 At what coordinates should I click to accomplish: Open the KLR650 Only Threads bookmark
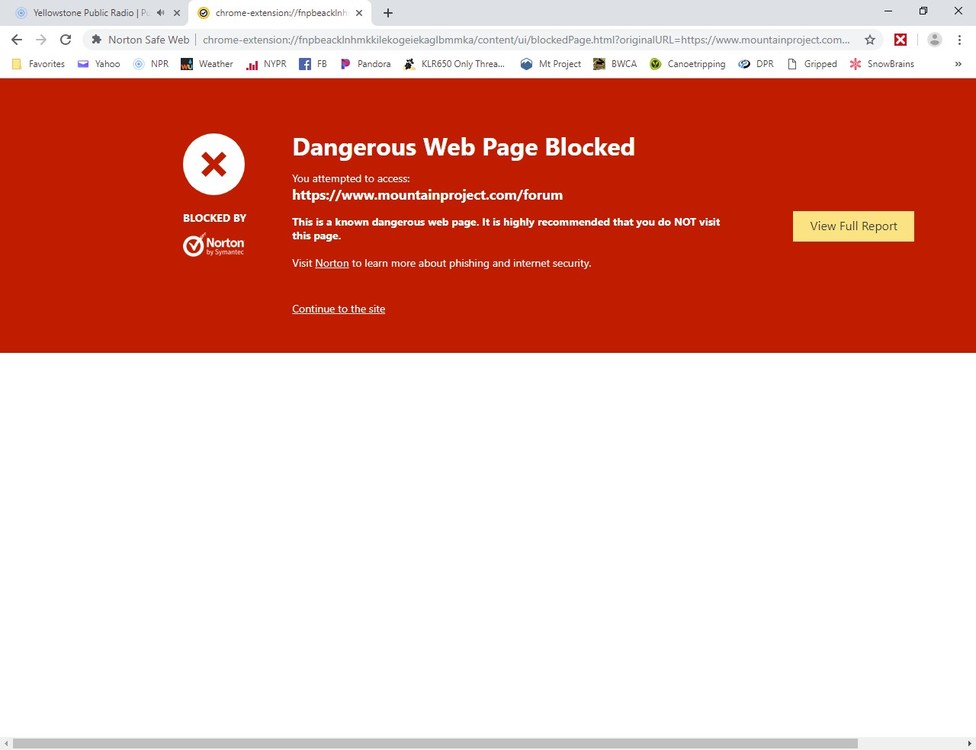pyautogui.click(x=454, y=63)
